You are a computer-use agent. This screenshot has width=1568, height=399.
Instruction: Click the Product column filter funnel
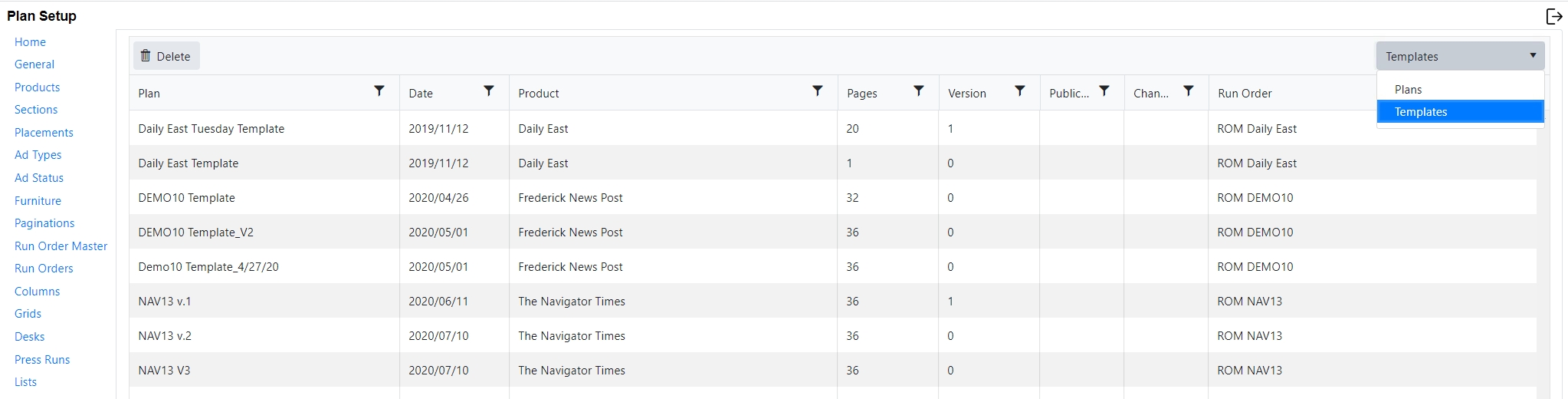(x=818, y=91)
